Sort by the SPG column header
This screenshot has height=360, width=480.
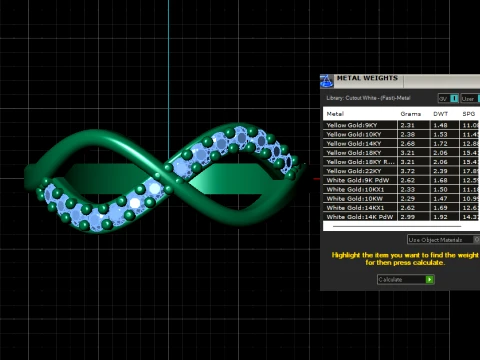(x=469, y=114)
